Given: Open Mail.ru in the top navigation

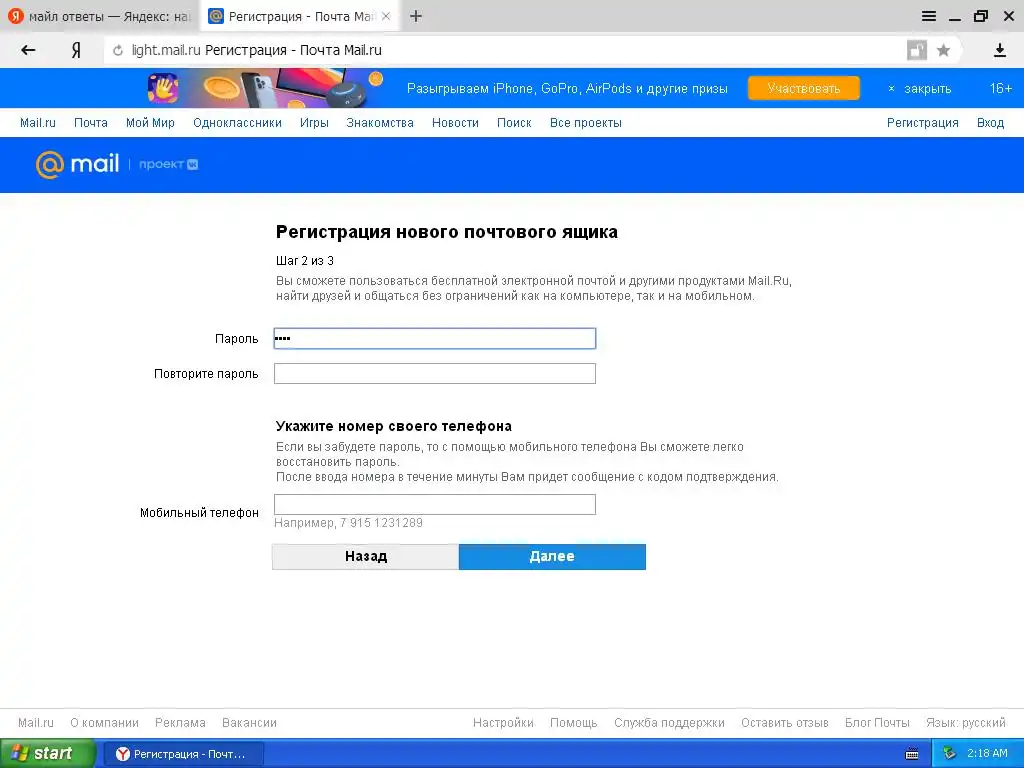Looking at the screenshot, I should (38, 123).
